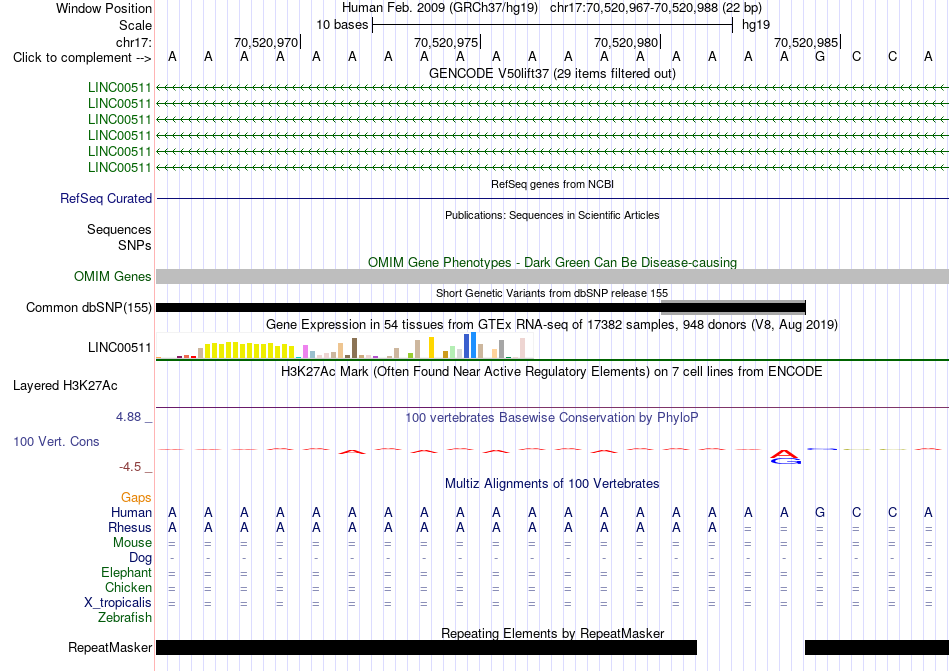Click the 'Scale' label
Image resolution: width=950 pixels, height=671 pixels.
click(x=135, y=25)
